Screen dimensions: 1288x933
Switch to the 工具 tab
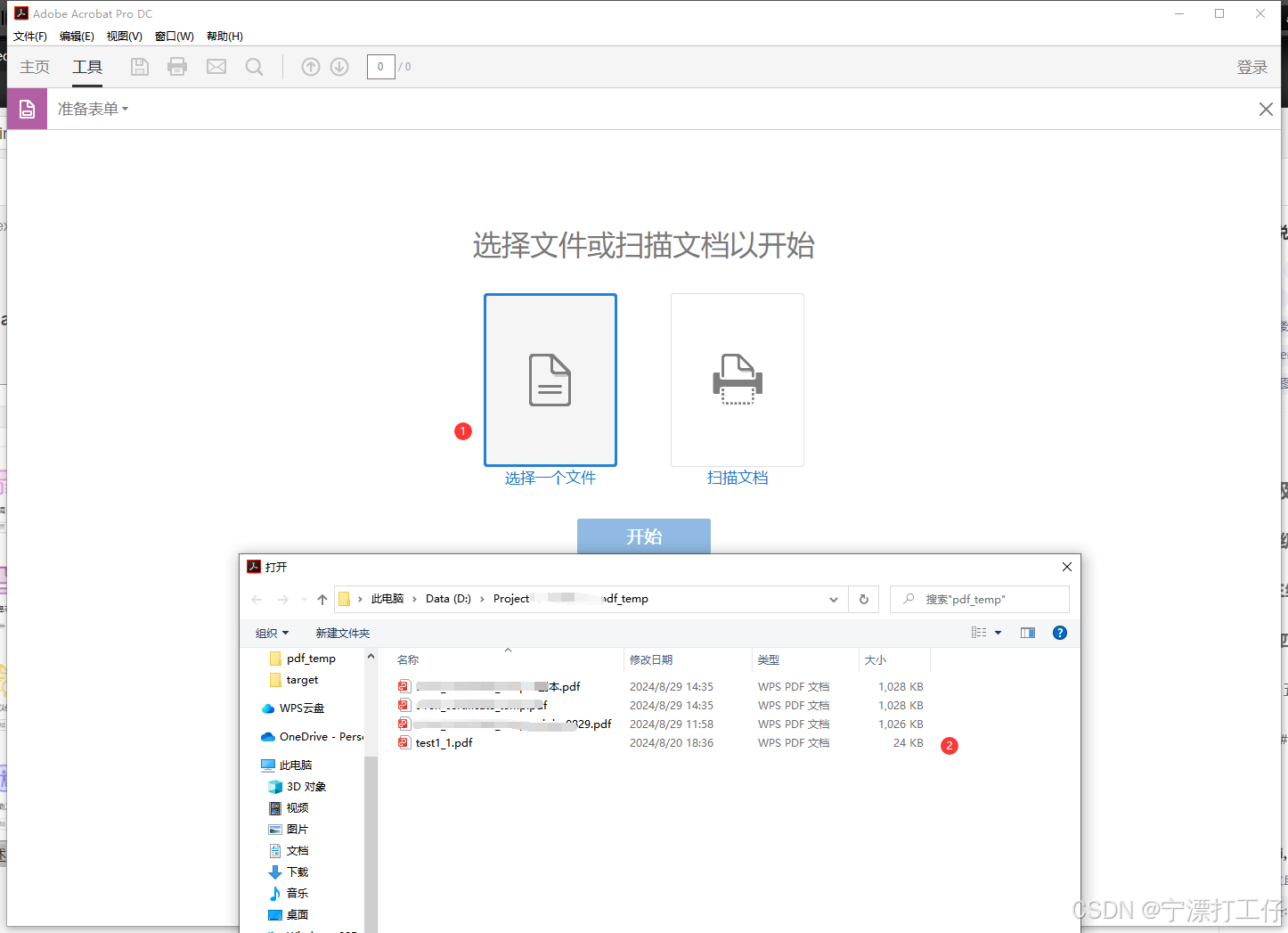(87, 67)
